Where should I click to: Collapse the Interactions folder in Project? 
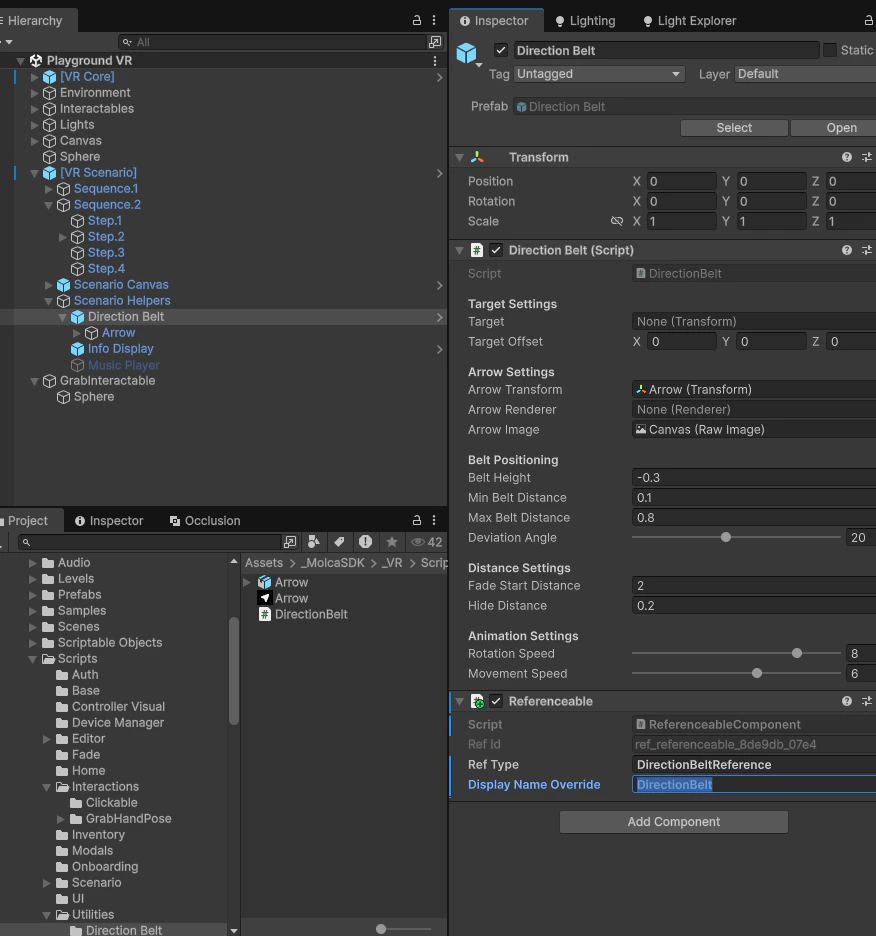[47, 787]
